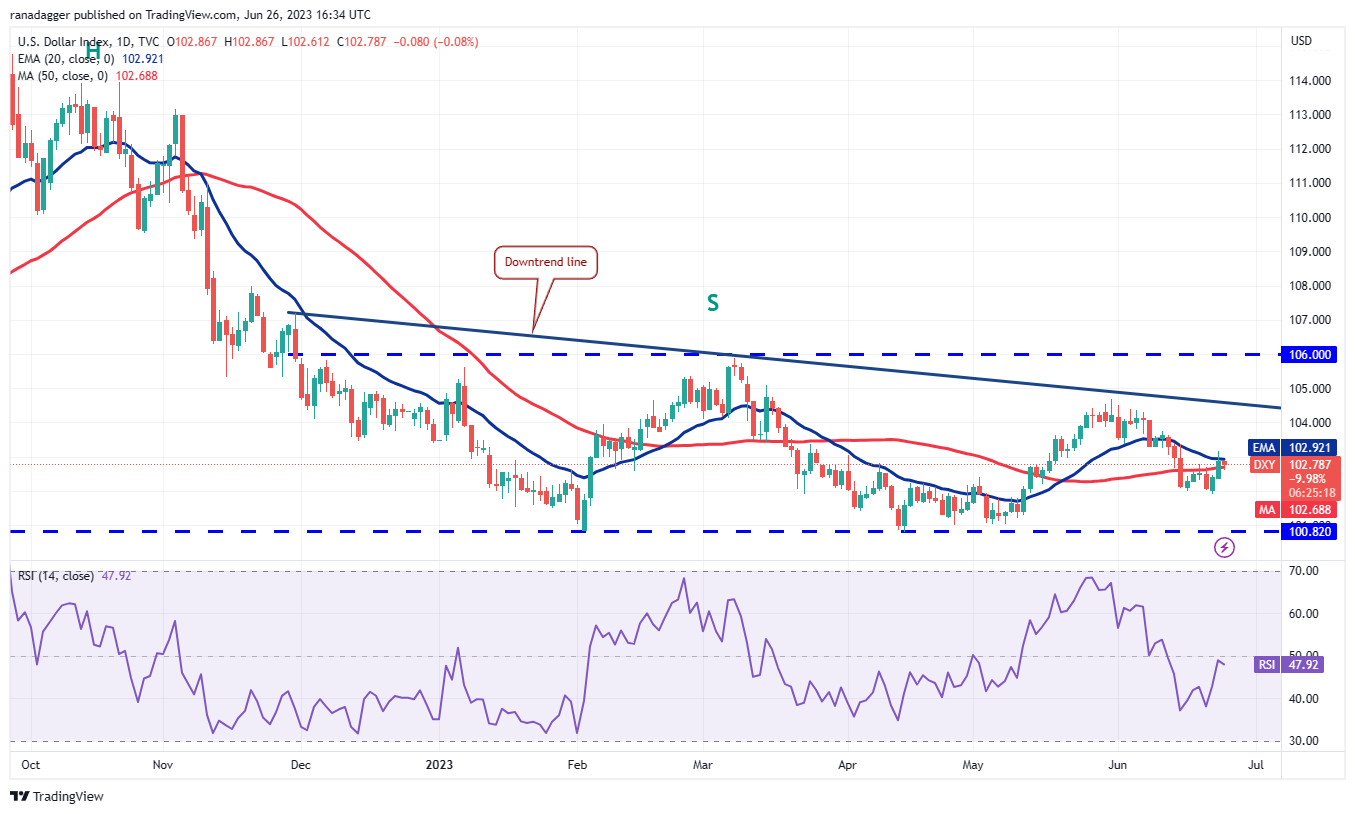Image resolution: width=1355 pixels, height=814 pixels.
Task: Click the RSI (14, close) indicator legend
Action: point(56,576)
